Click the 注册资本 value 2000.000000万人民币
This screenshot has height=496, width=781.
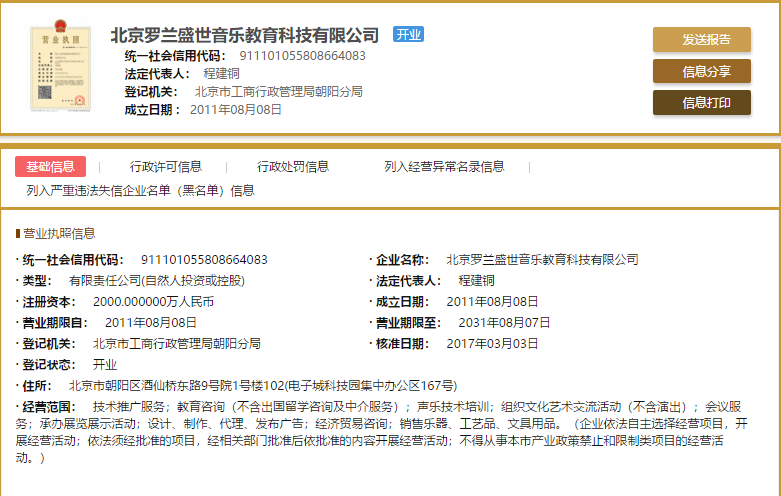click(153, 301)
